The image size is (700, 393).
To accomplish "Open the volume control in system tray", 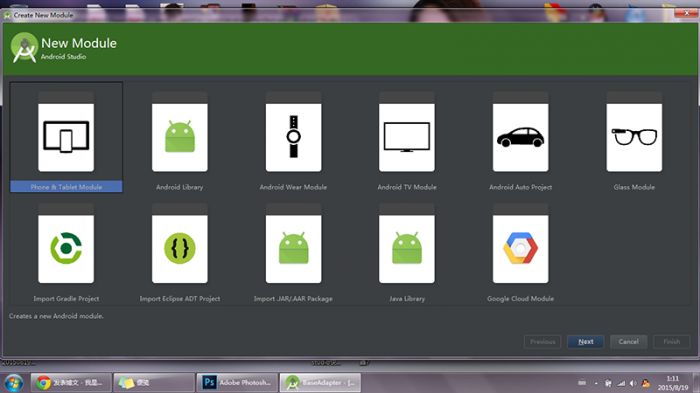I will [633, 383].
